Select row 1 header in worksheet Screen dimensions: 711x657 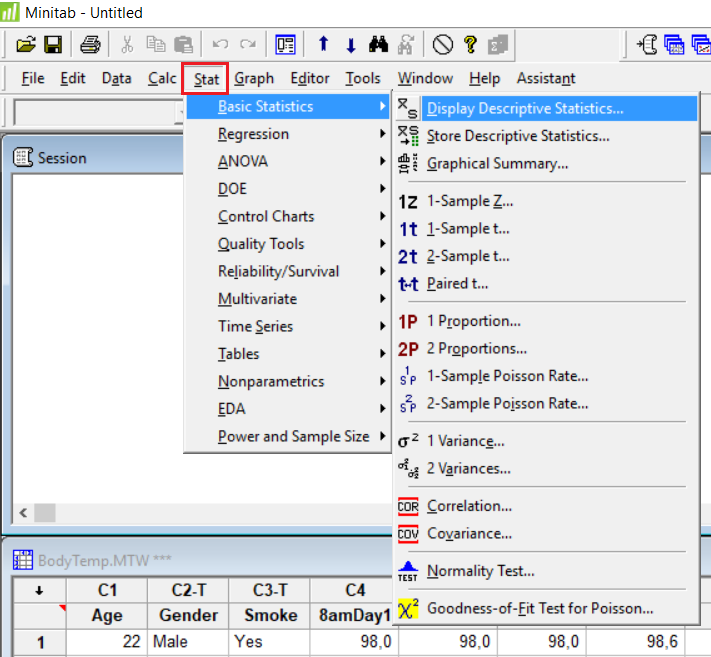(x=39, y=642)
